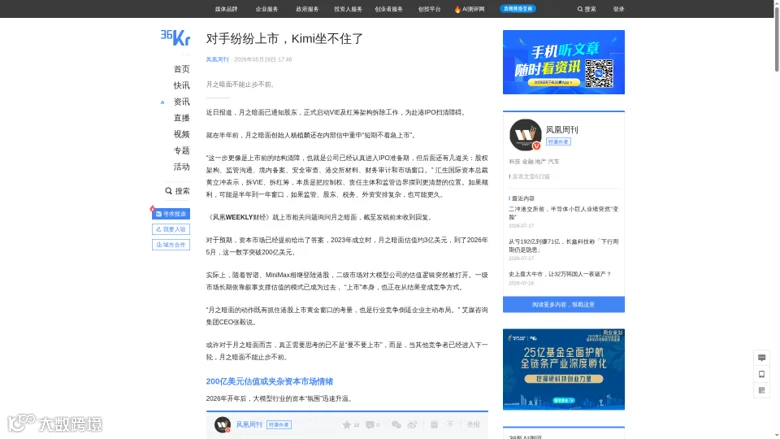Click the mobile phone icon on right edge
This screenshot has width=780, height=439.
click(762, 374)
